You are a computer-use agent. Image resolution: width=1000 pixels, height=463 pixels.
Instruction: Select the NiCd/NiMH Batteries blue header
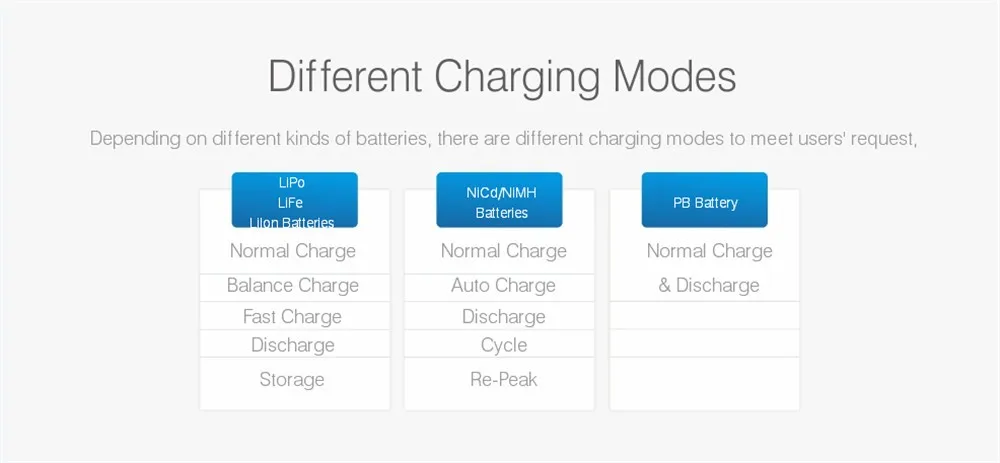[499, 200]
